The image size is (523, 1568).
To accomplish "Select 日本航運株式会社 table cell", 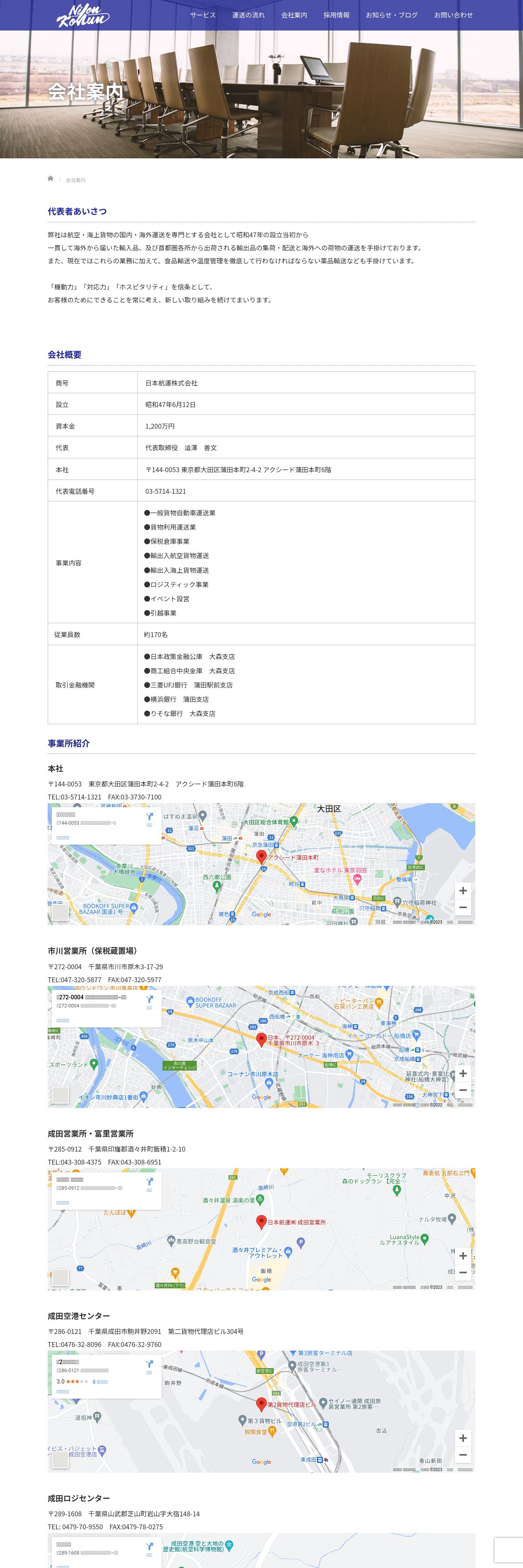I will pyautogui.click(x=306, y=383).
